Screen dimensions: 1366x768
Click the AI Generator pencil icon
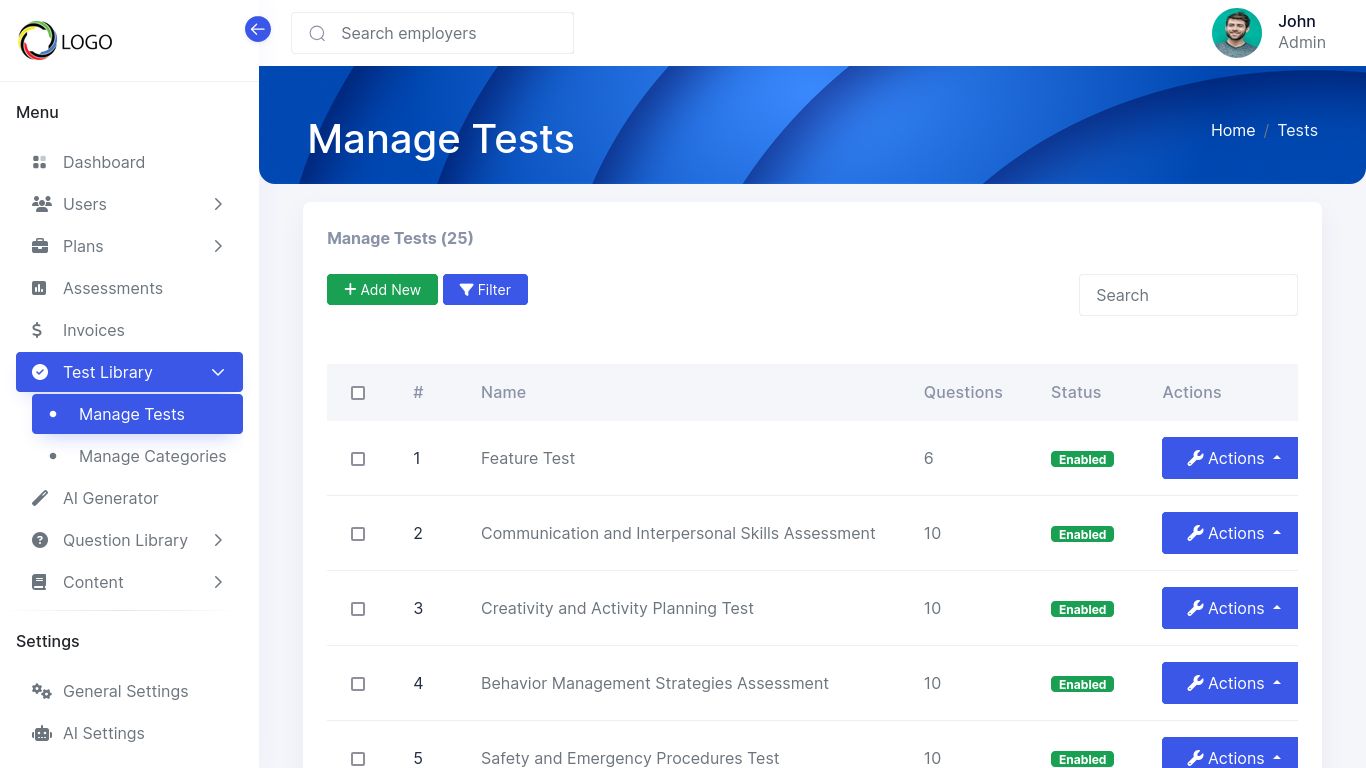(x=40, y=498)
